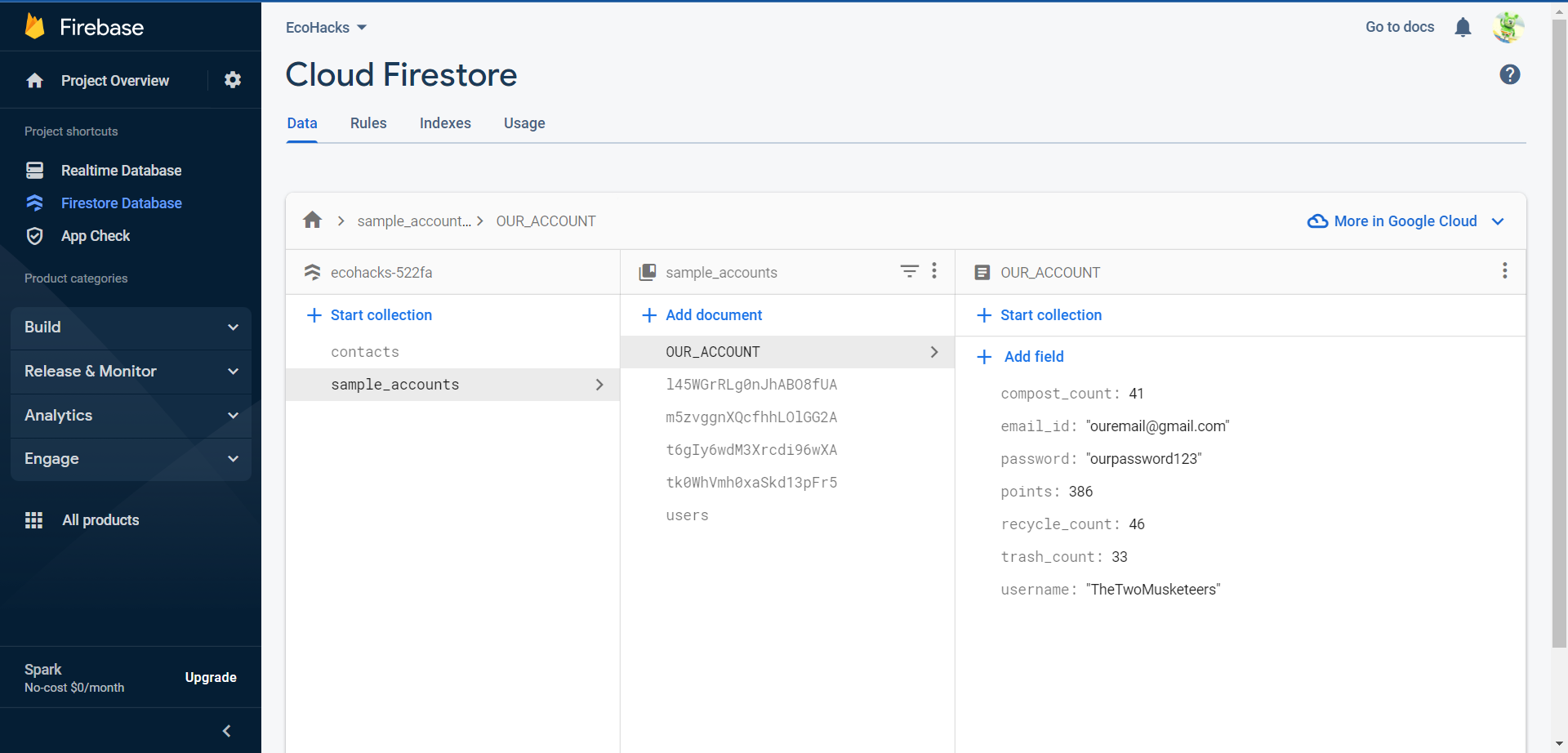Viewport: 1568px width, 753px height.
Task: Start collection in ecohacks-522fa column
Action: pyautogui.click(x=369, y=315)
